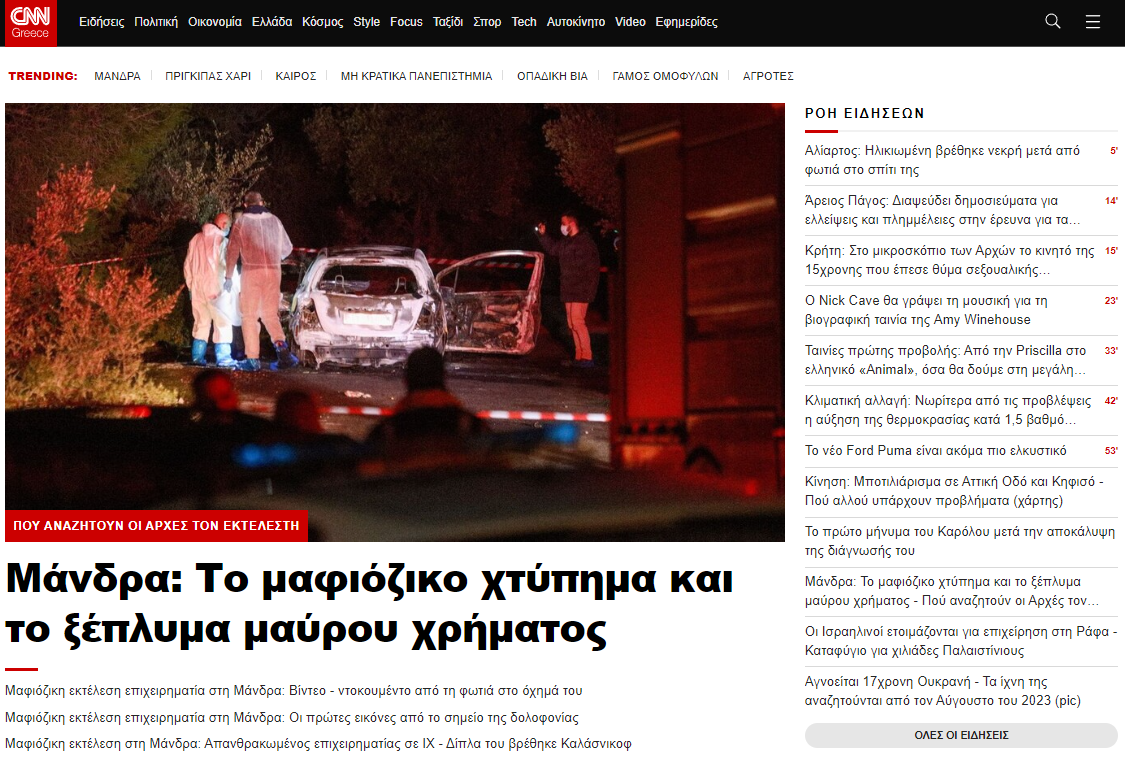Open news item Αλίαρτος: Ηλικιωμένη βρέθηκε νεκρή
This screenshot has width=1125, height=759.
[x=943, y=160]
